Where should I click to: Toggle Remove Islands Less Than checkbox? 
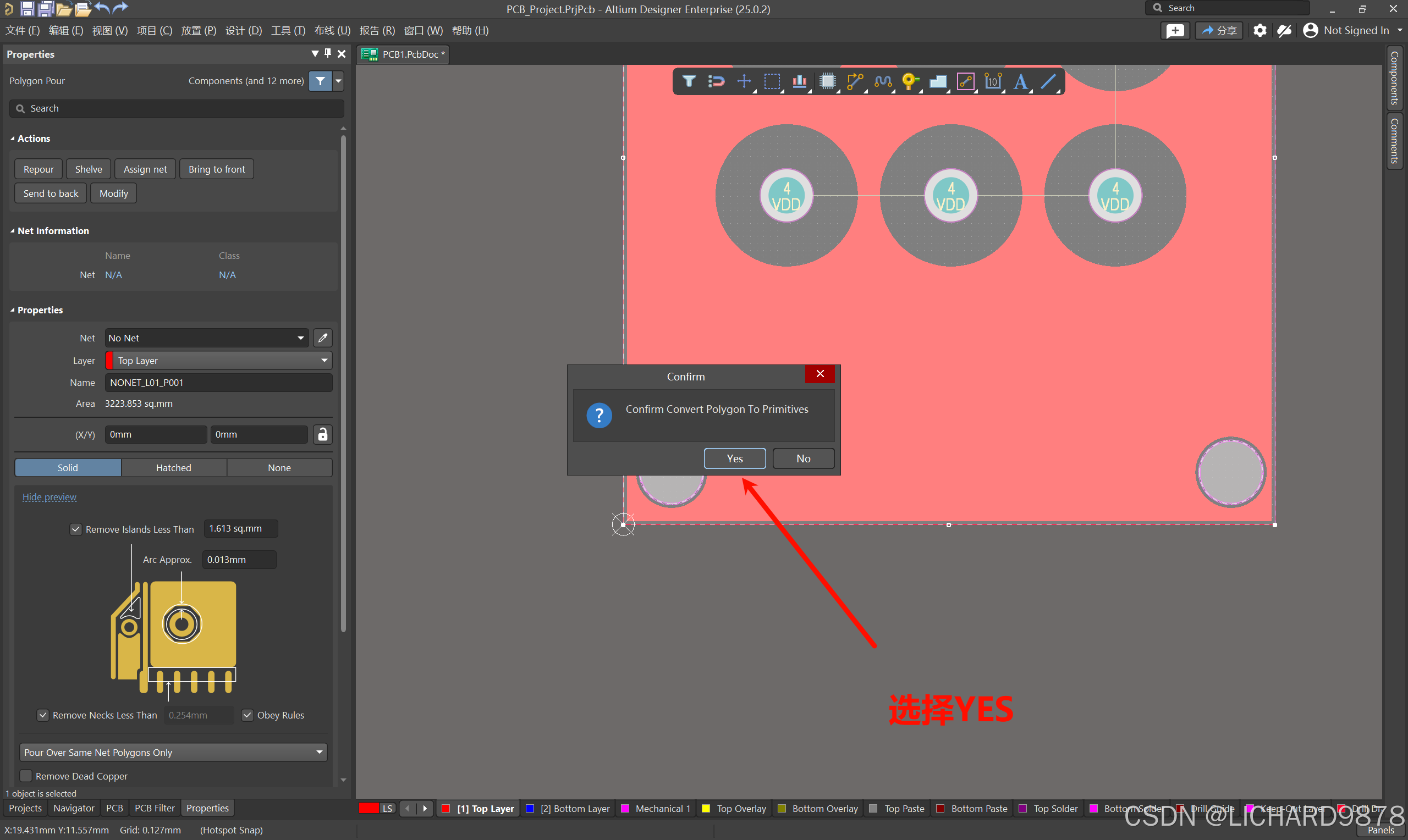[x=76, y=529]
